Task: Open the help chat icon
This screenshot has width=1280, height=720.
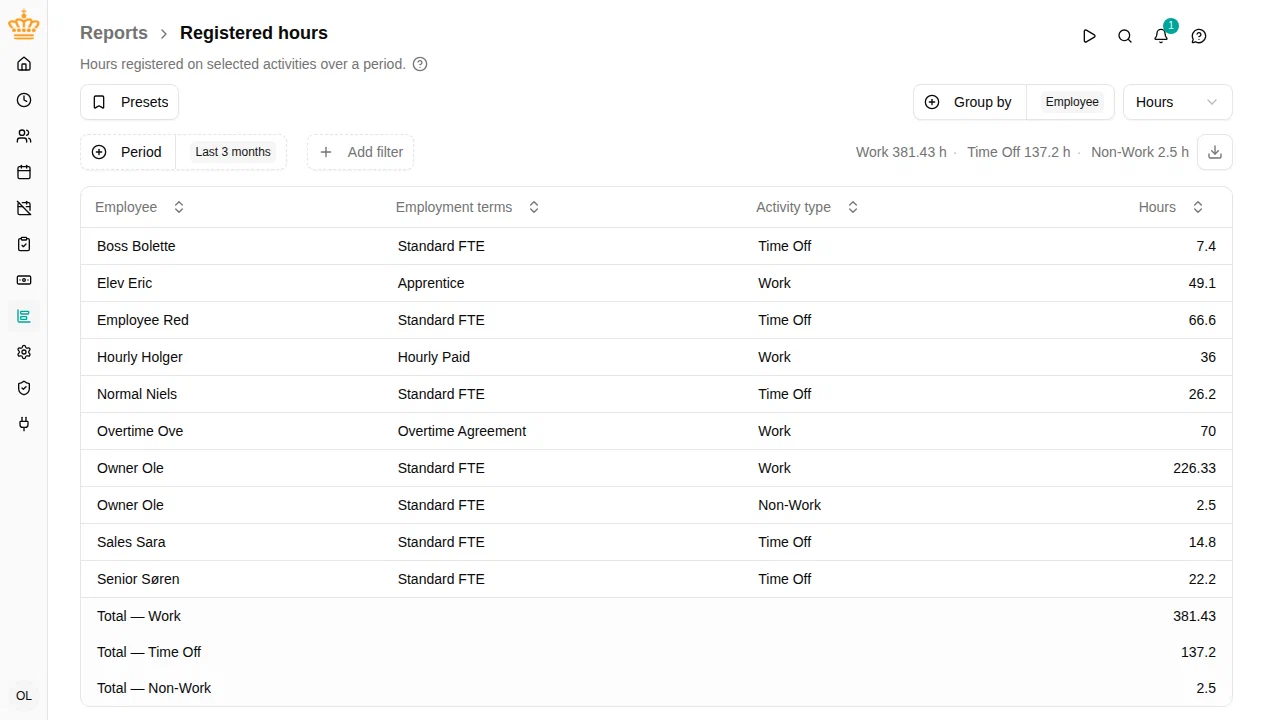Action: coord(1199,36)
